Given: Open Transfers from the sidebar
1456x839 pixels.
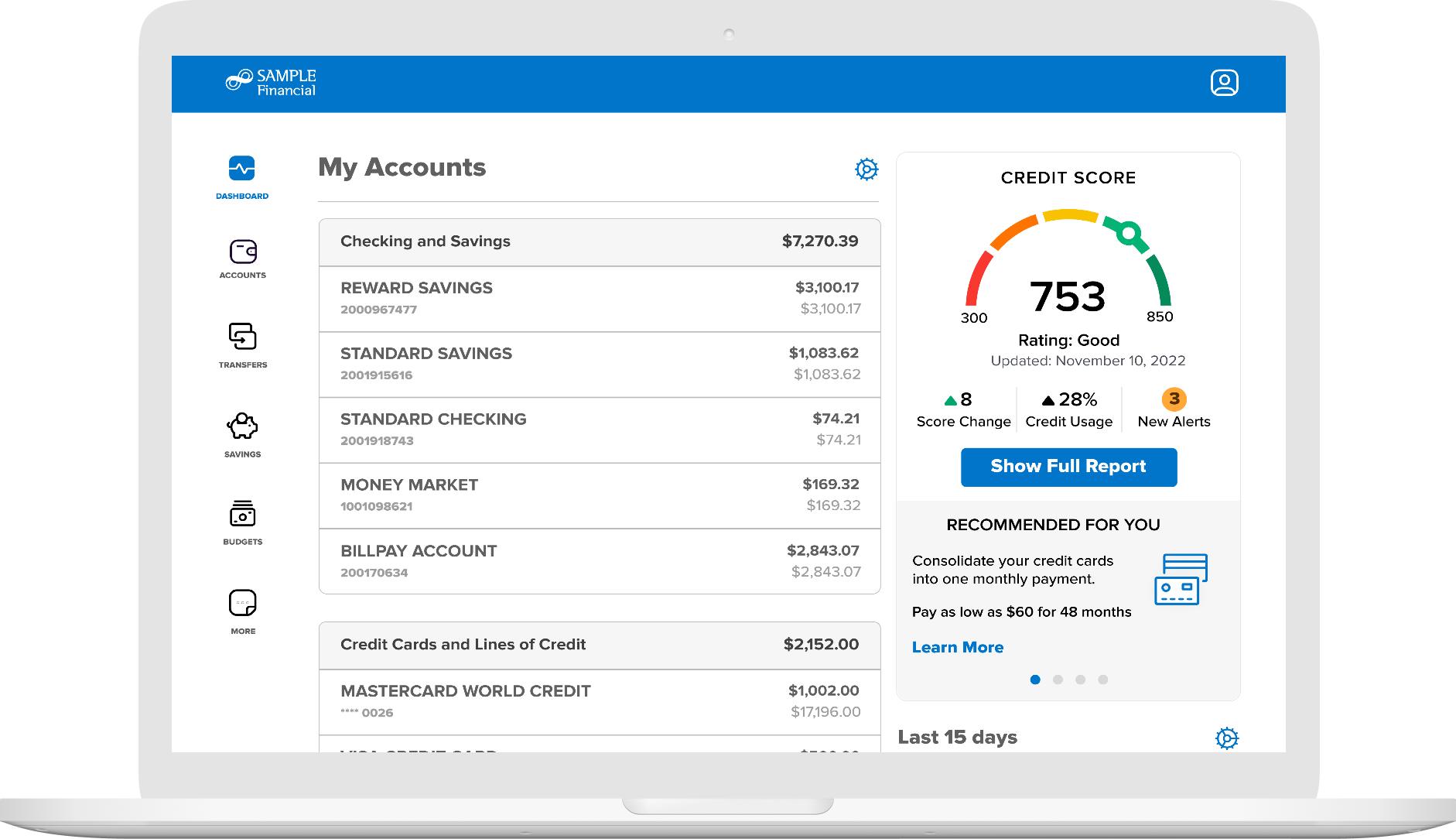Looking at the screenshot, I should point(242,337).
